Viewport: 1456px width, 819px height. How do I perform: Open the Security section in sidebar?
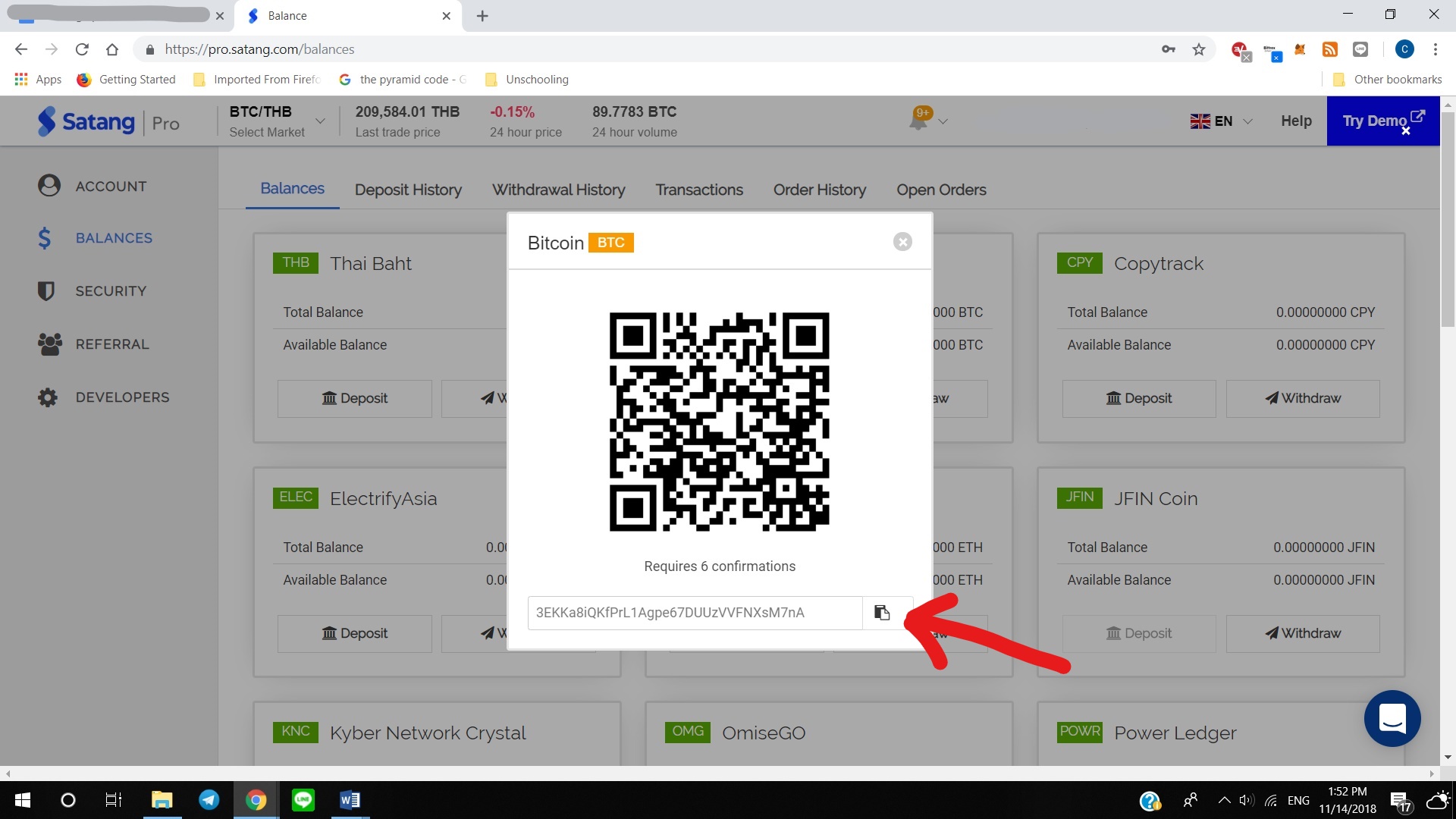pyautogui.click(x=46, y=290)
